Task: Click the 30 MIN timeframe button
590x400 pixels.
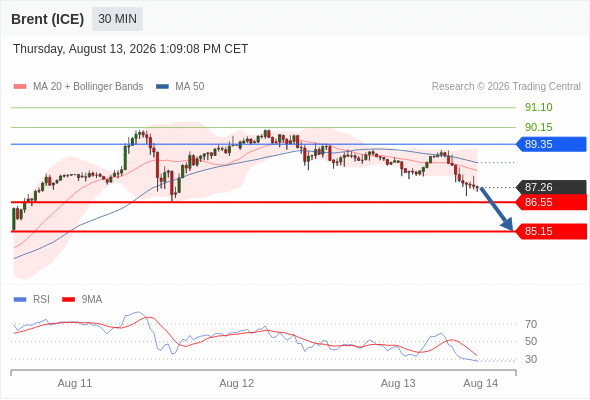Action: (x=117, y=19)
